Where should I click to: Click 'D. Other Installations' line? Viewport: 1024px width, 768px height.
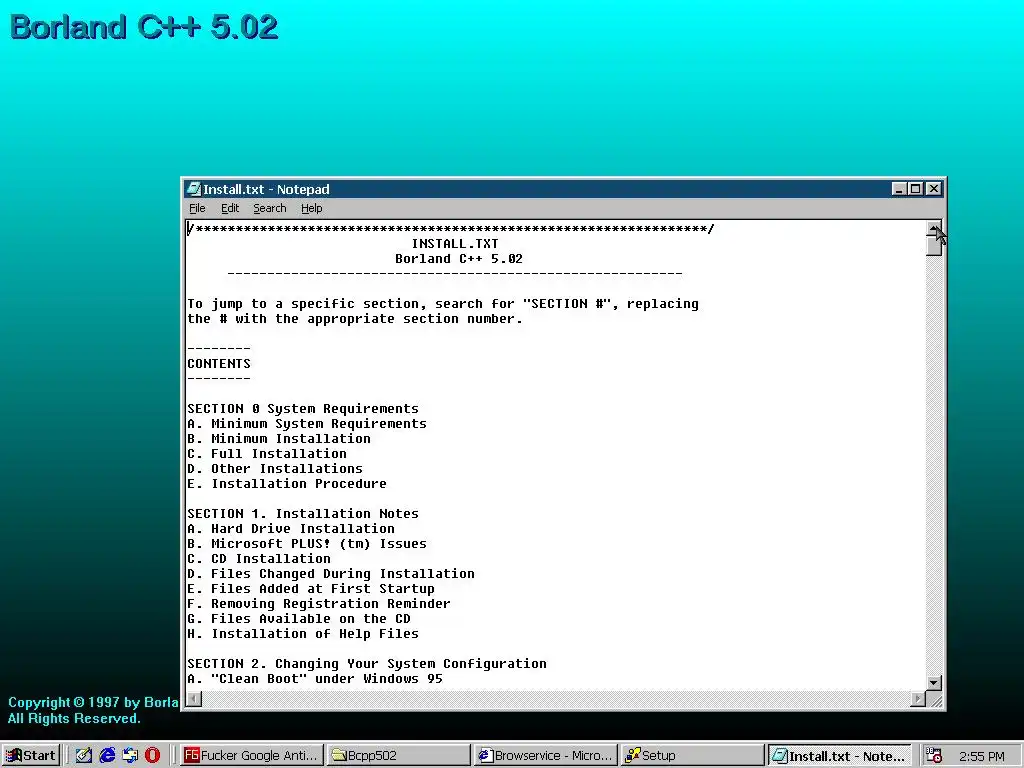(275, 469)
